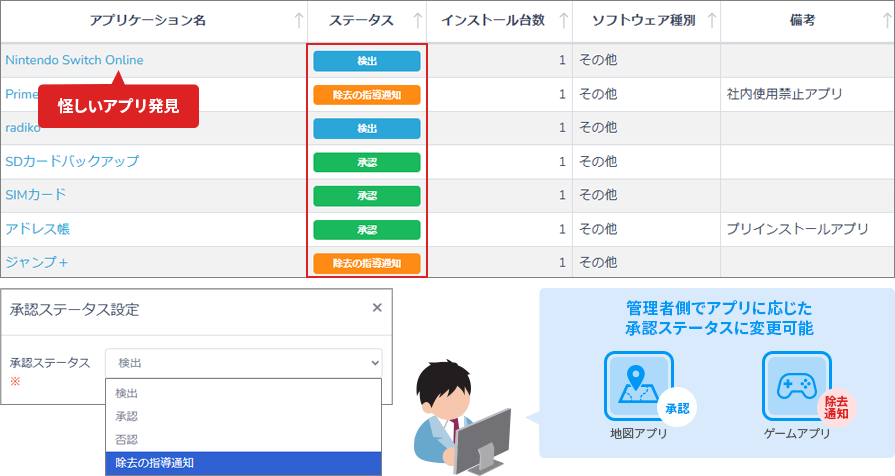Click the 承認ステータス field label

(50, 363)
